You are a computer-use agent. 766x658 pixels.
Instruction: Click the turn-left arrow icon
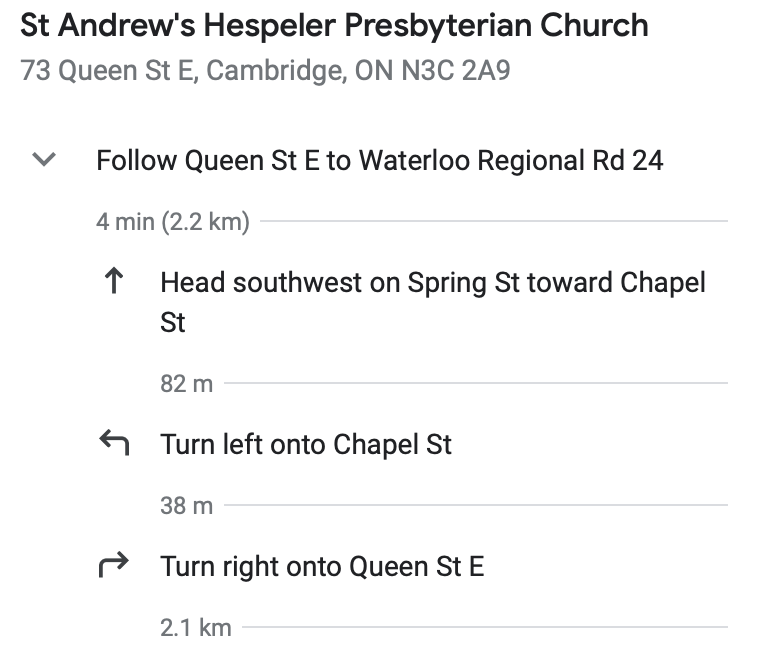(114, 442)
